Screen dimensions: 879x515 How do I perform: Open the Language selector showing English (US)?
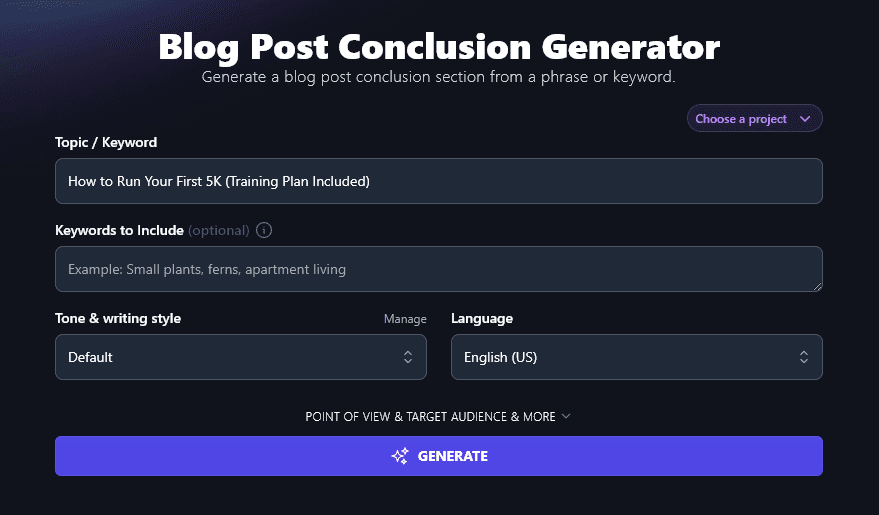tap(636, 357)
